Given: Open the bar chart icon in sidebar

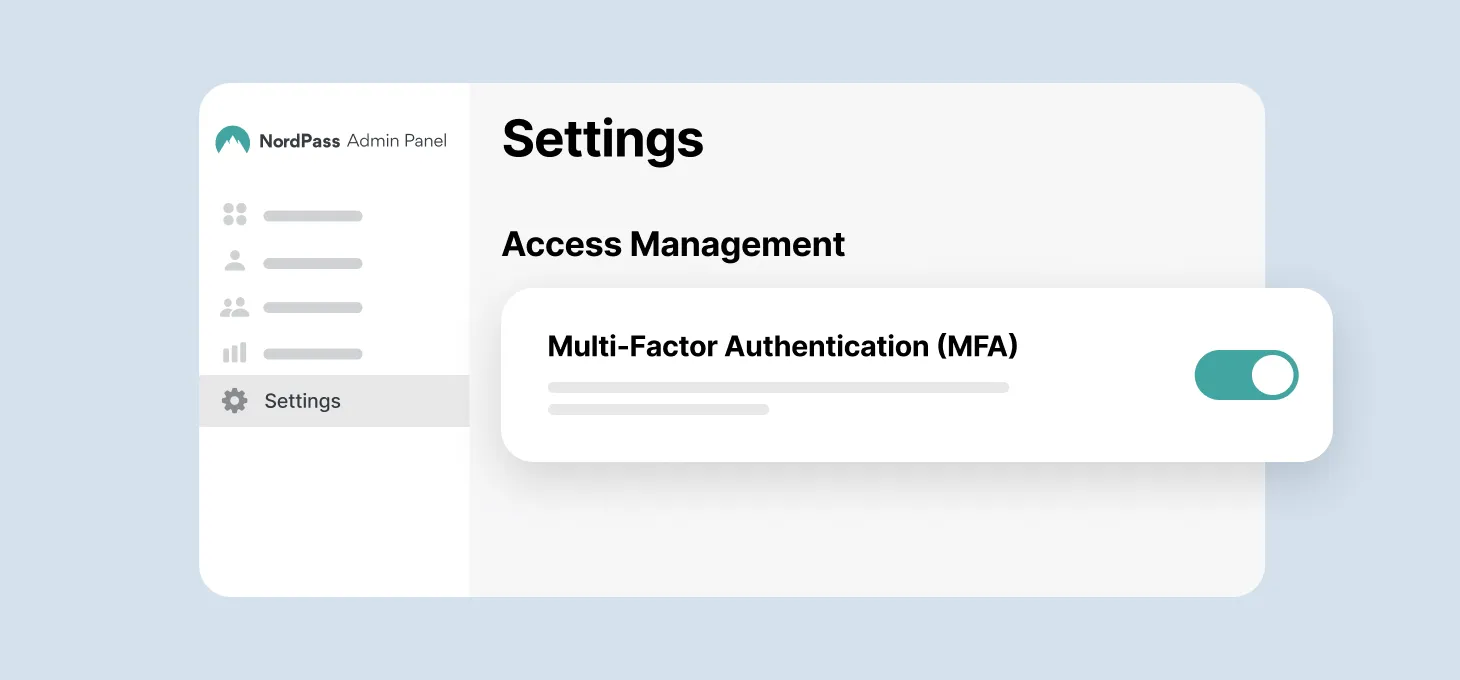Looking at the screenshot, I should pyautogui.click(x=234, y=353).
